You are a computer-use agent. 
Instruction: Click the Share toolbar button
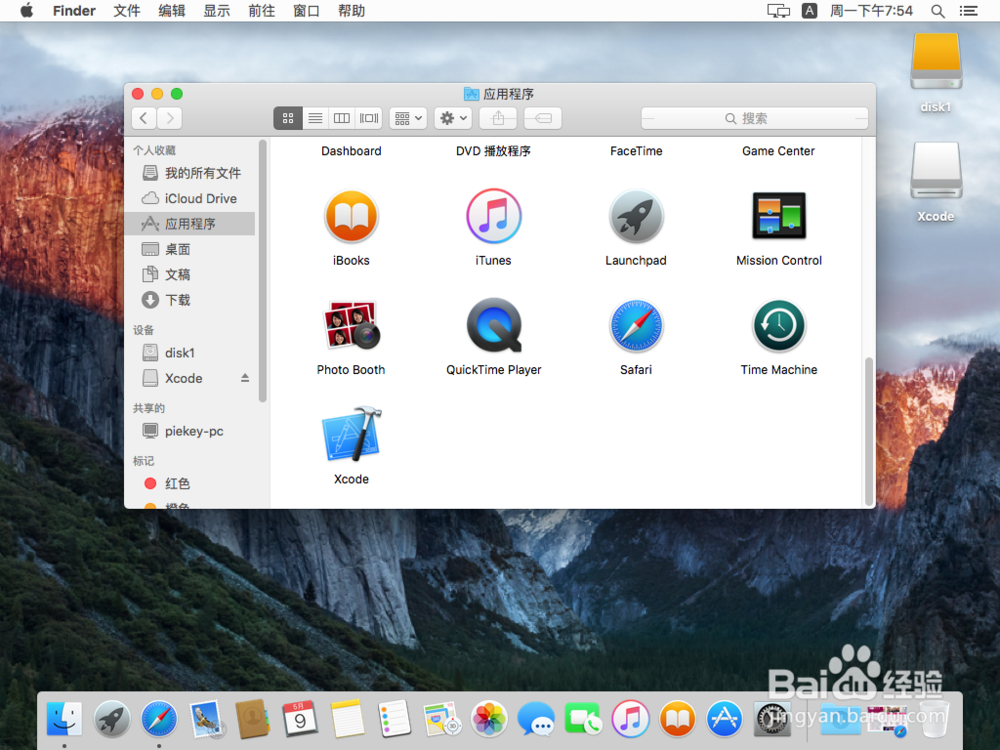click(498, 118)
